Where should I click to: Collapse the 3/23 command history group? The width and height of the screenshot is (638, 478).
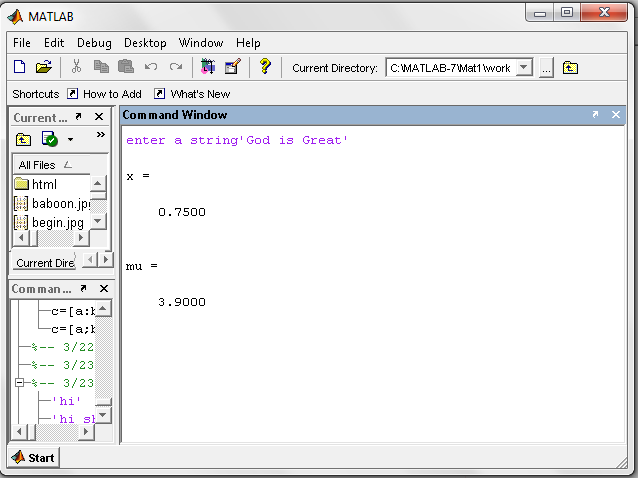point(21,382)
